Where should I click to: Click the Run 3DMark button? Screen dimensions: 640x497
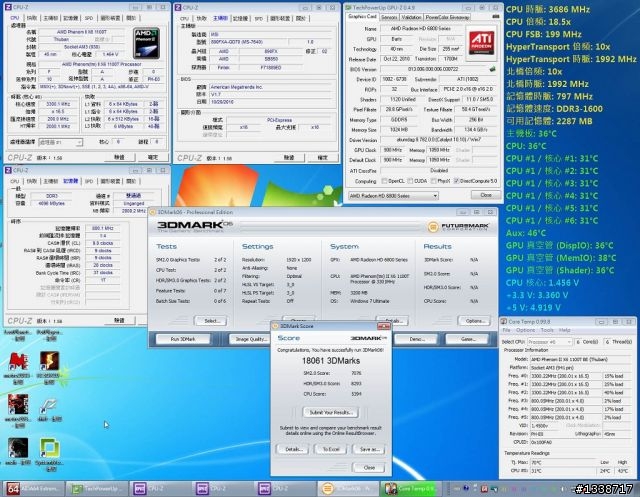[x=183, y=339]
